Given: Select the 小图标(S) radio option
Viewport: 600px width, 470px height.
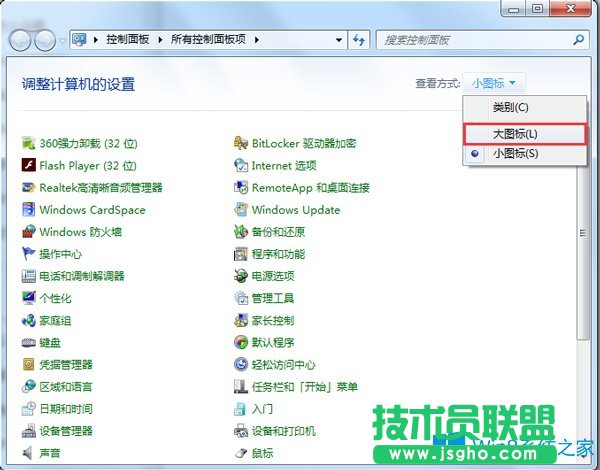Looking at the screenshot, I should click(525, 154).
